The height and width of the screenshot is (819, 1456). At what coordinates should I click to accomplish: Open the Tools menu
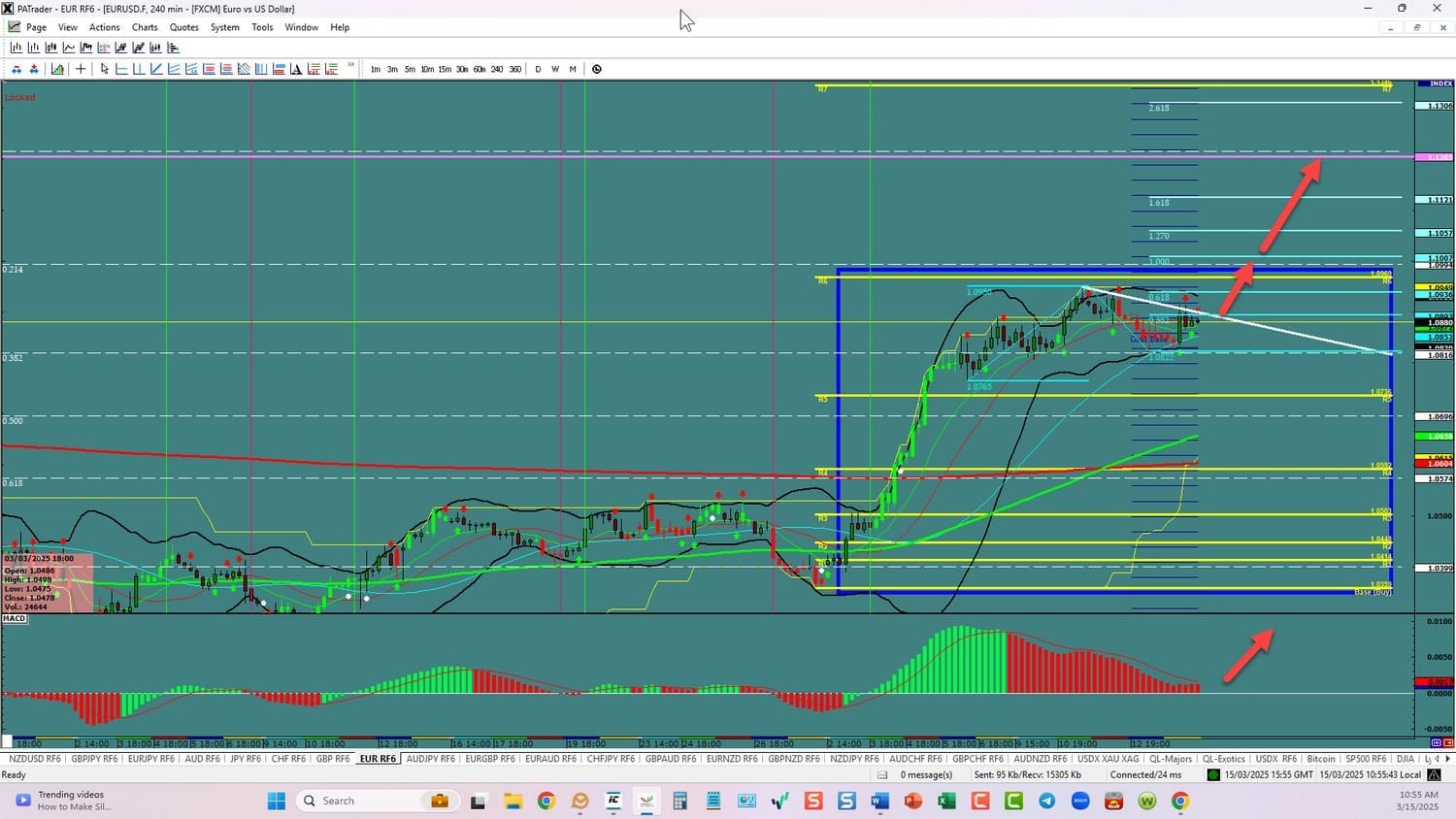tap(262, 27)
